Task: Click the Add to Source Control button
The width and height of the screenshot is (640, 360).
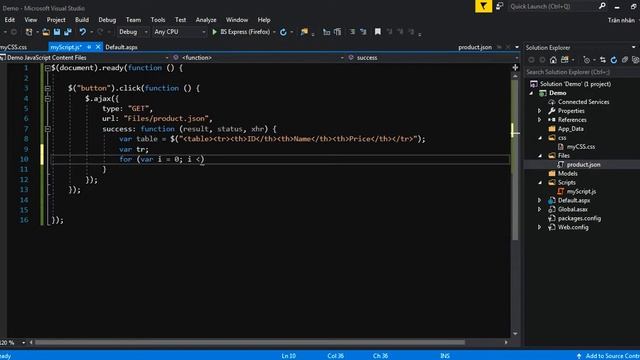Action: tap(608, 356)
